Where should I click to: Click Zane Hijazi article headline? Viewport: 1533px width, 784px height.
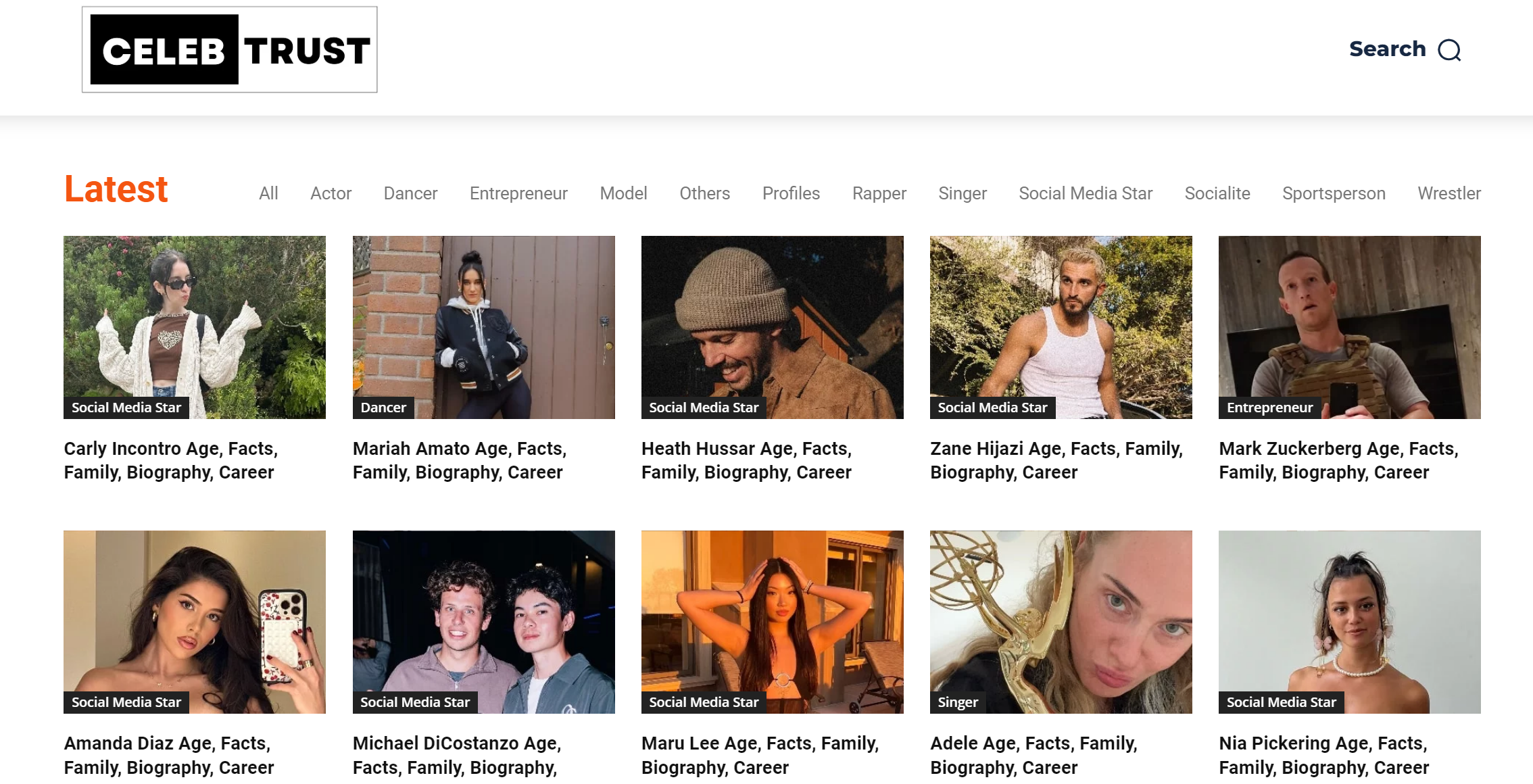click(1056, 460)
